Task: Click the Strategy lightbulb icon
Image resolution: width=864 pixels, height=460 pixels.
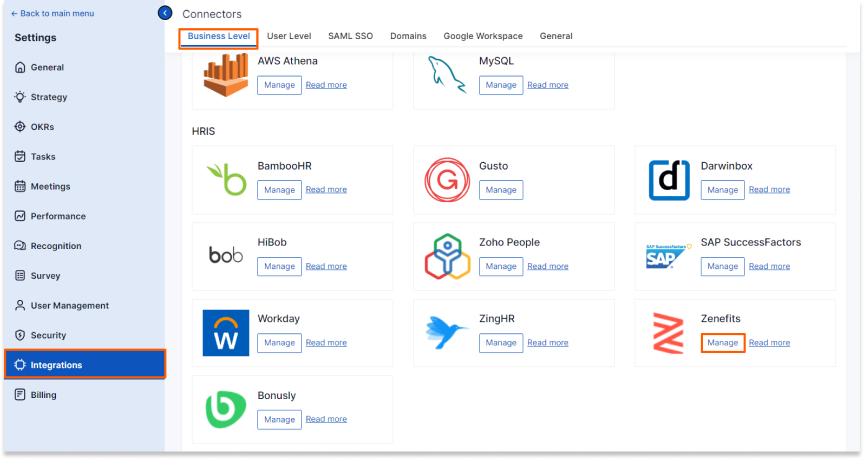Action: tap(20, 97)
